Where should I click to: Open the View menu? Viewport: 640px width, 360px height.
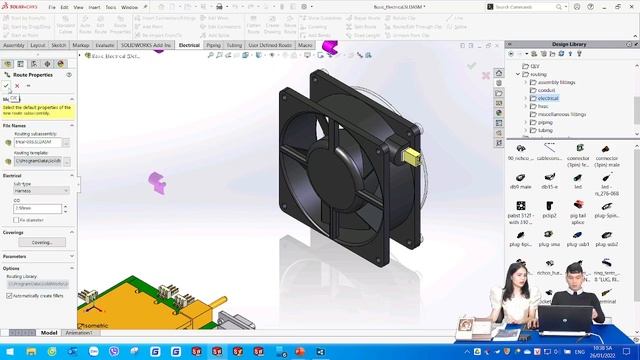pos(78,7)
